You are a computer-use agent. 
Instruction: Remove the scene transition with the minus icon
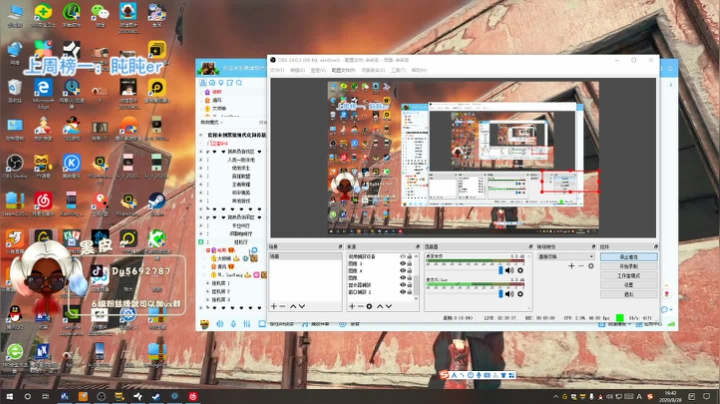[581, 266]
